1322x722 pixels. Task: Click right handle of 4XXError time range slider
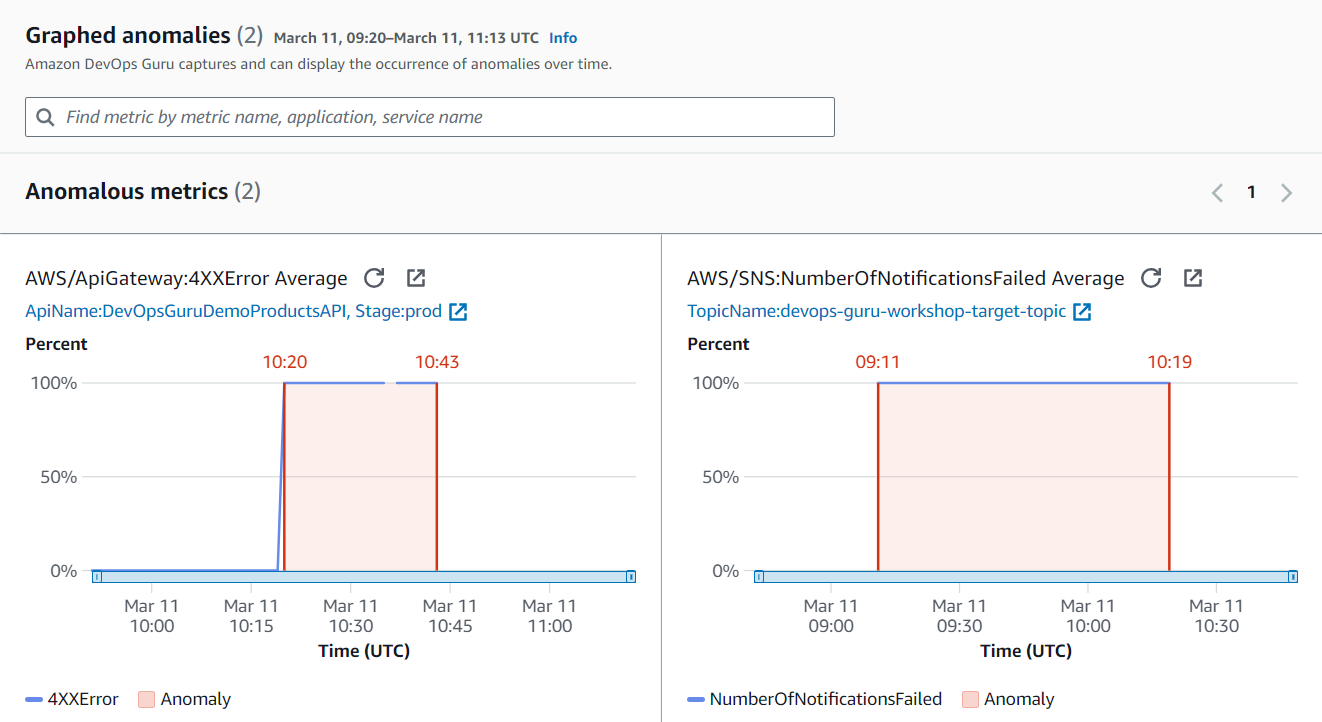[x=631, y=576]
